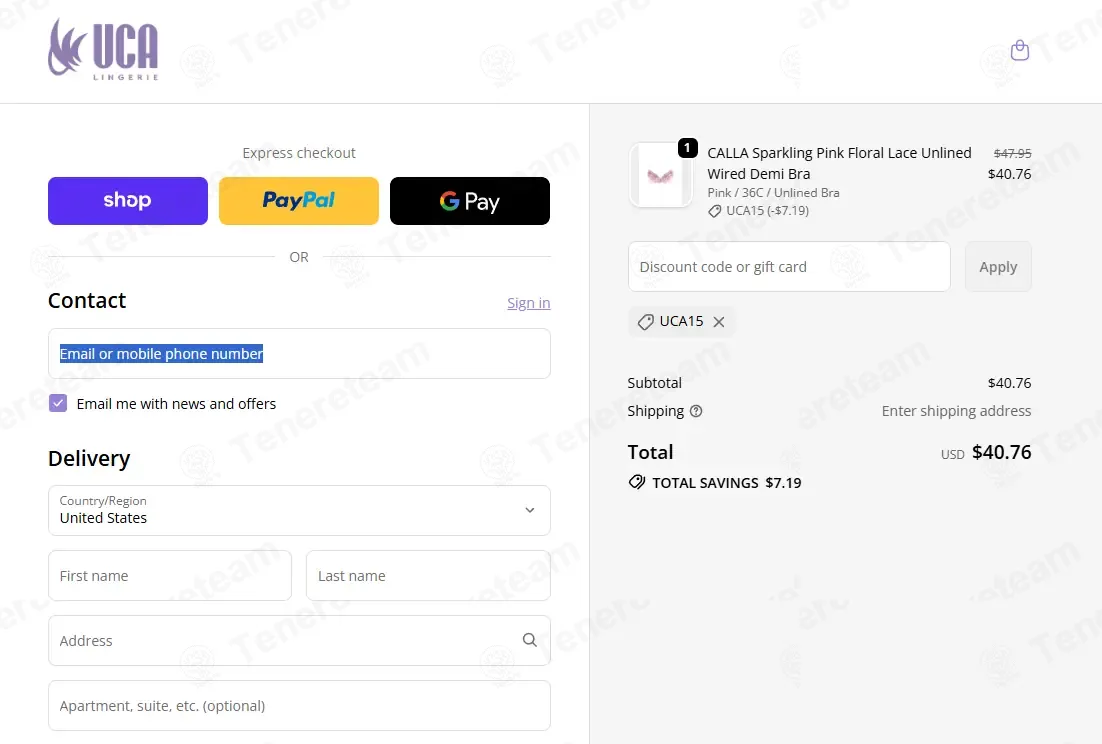Screen dimensions: 1102x744
Task: Open the shopping bag cart icon
Action: click(x=1020, y=51)
